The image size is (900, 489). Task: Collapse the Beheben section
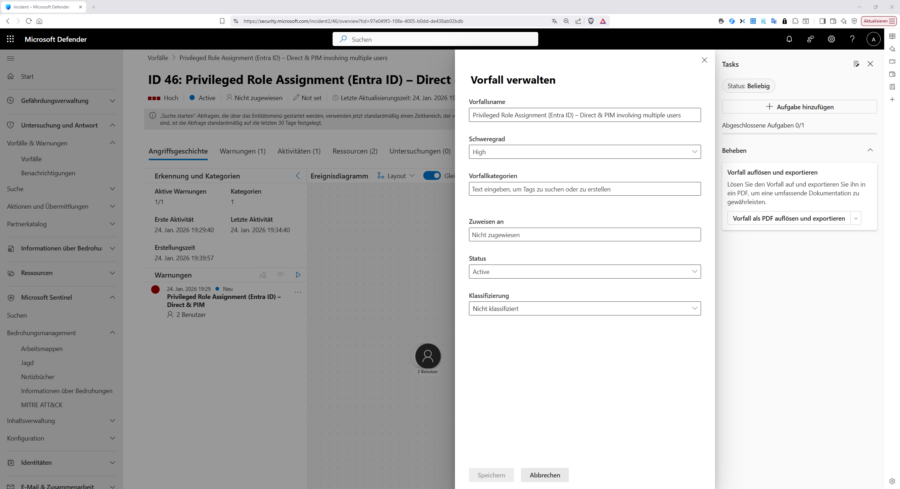869,149
